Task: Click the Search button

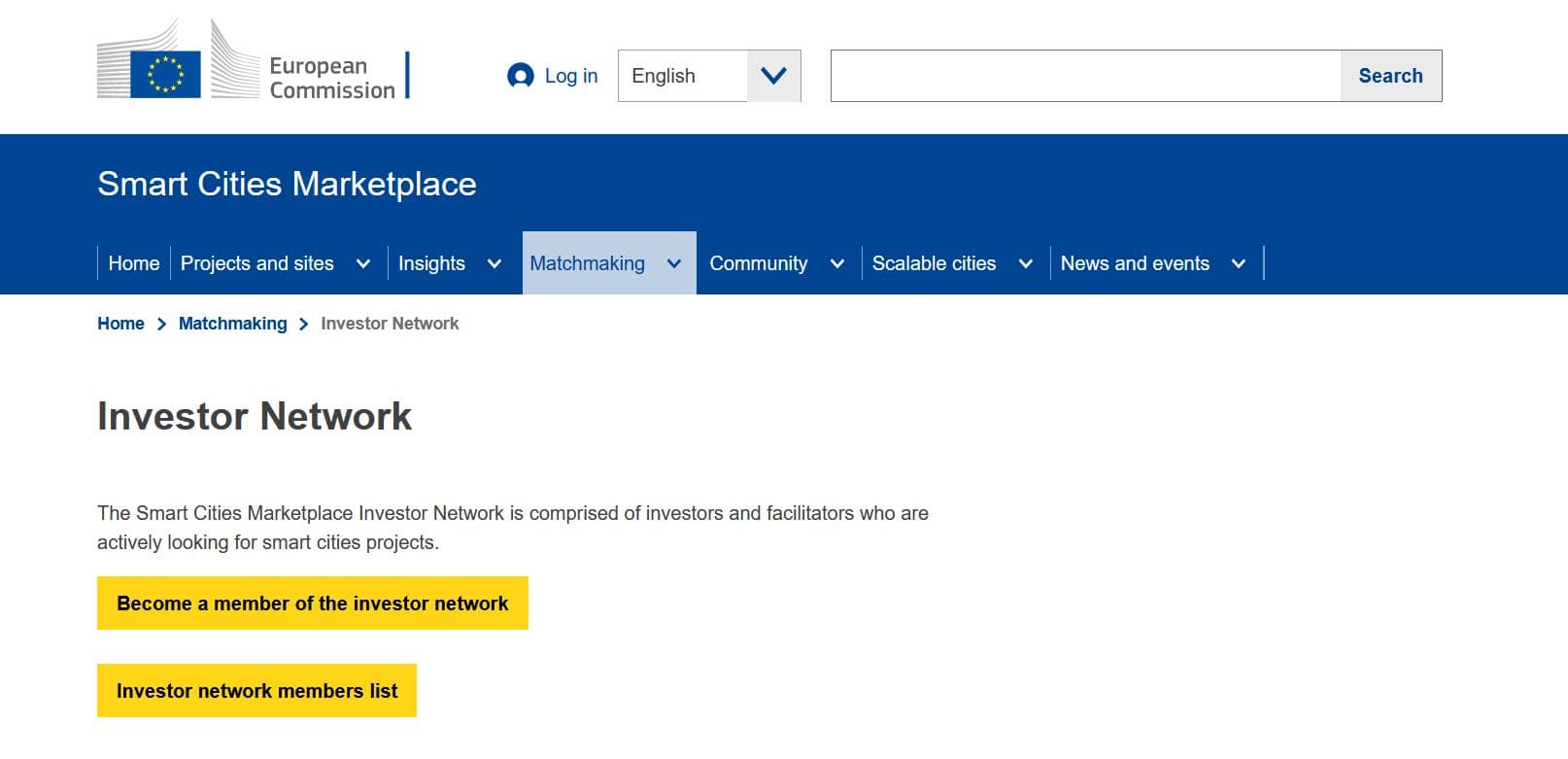Action: click(1391, 76)
